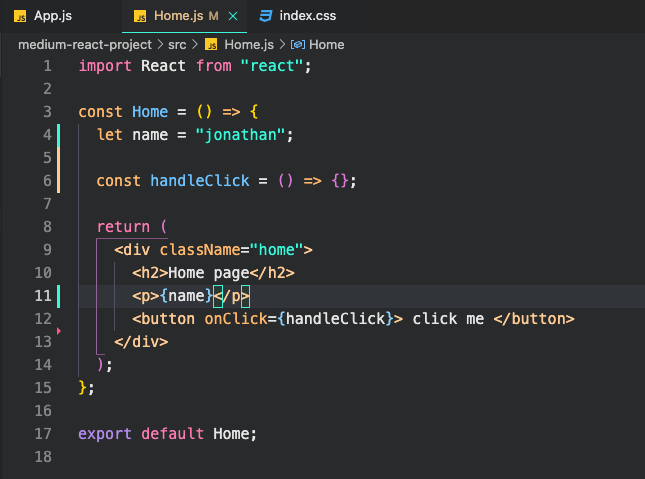Image resolution: width=645 pixels, height=479 pixels.
Task: Click 'Home page' heading text on line 10
Action: 209,273
